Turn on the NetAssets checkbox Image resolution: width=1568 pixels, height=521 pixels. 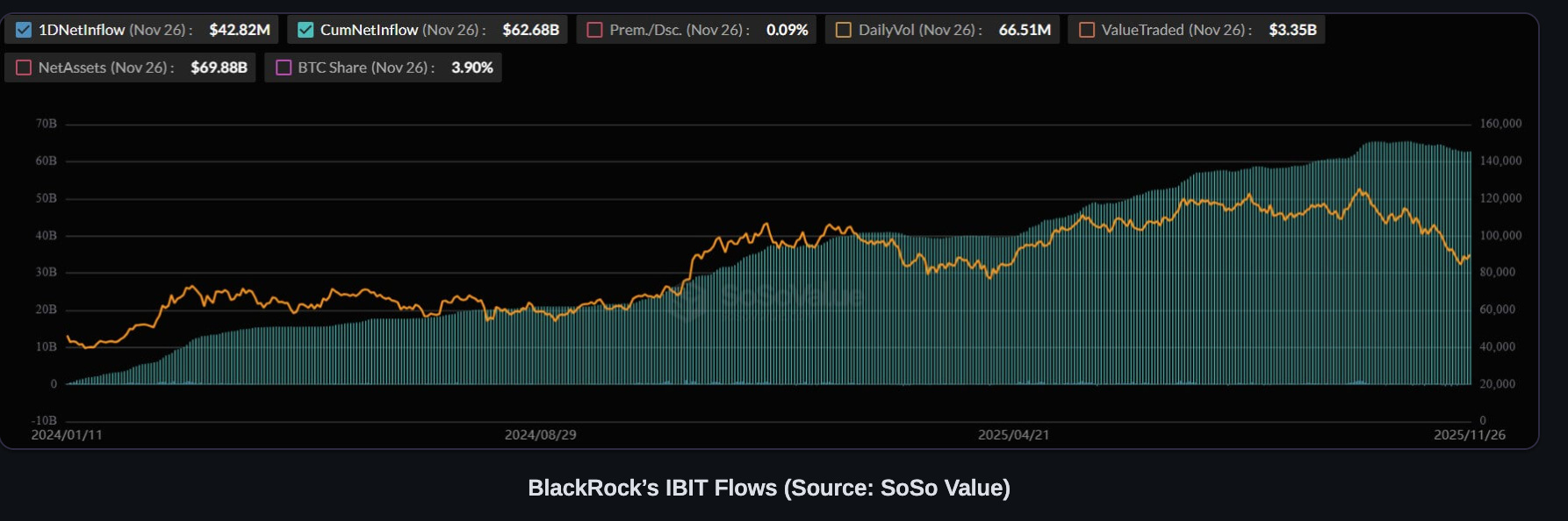tap(24, 68)
